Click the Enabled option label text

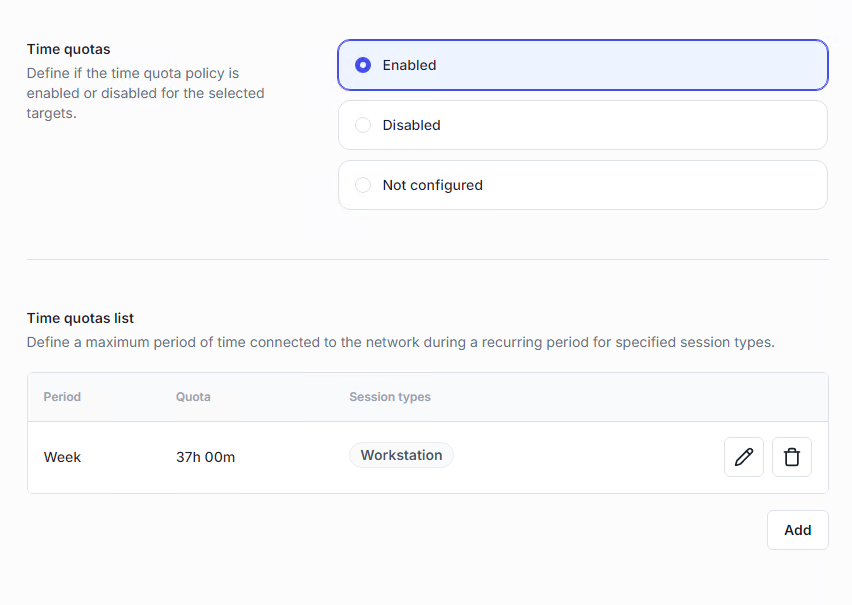point(409,65)
